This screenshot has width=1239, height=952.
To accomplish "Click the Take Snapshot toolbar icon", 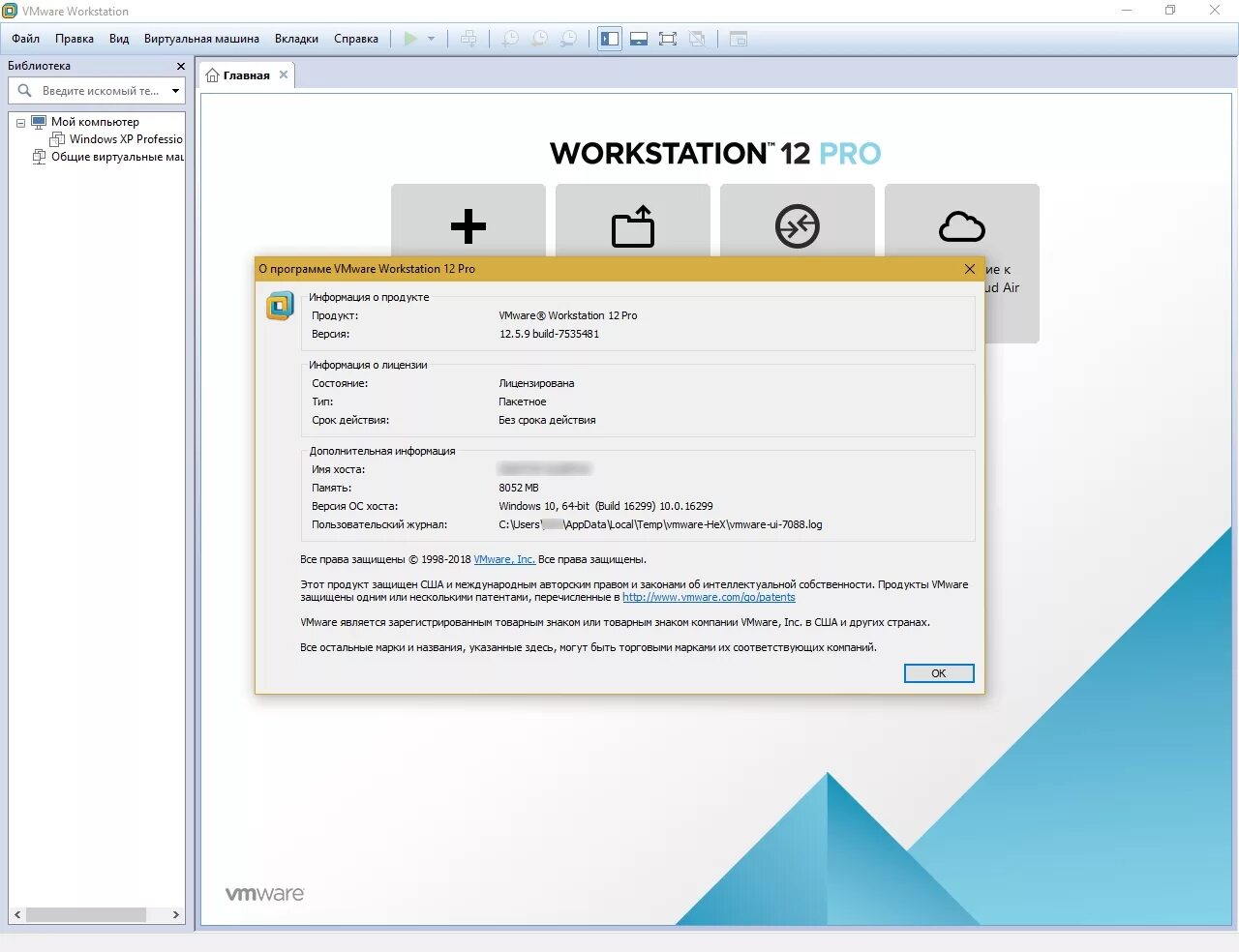I will click(x=509, y=39).
